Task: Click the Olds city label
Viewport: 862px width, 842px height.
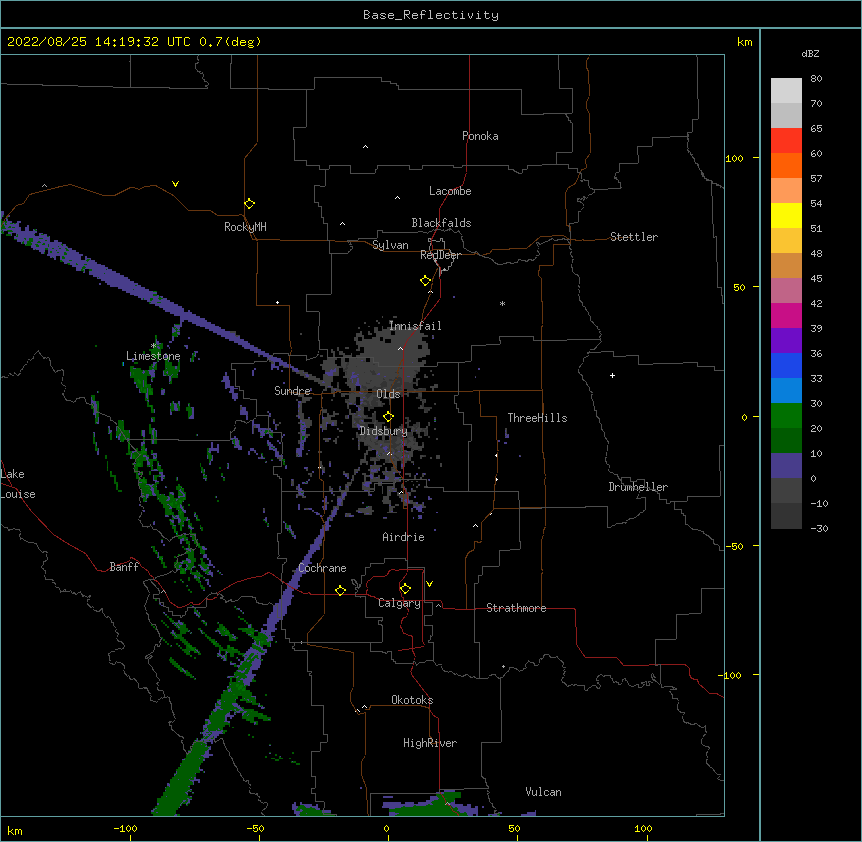Action: point(388,394)
